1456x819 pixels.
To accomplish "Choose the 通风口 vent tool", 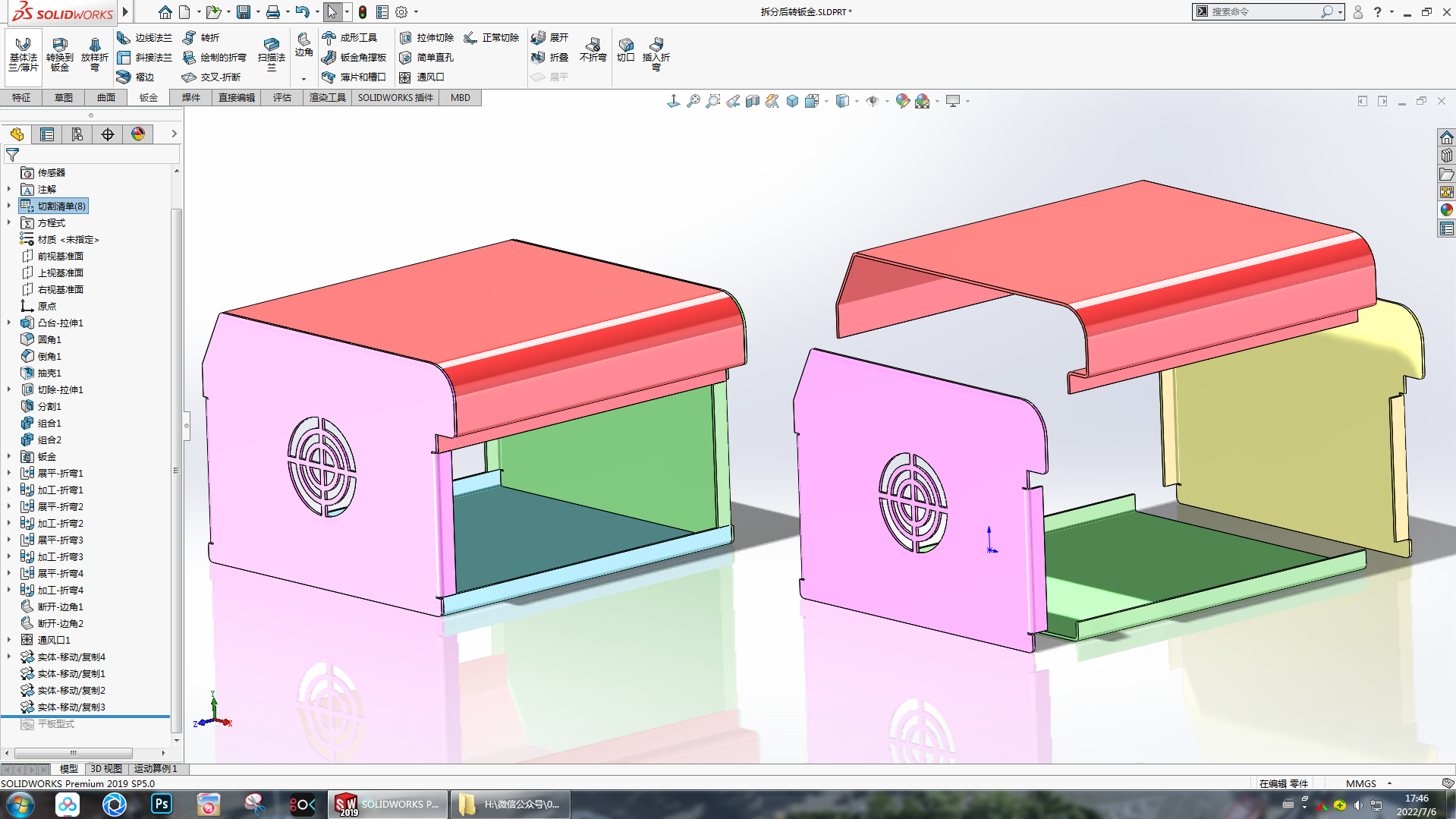I will 422,77.
